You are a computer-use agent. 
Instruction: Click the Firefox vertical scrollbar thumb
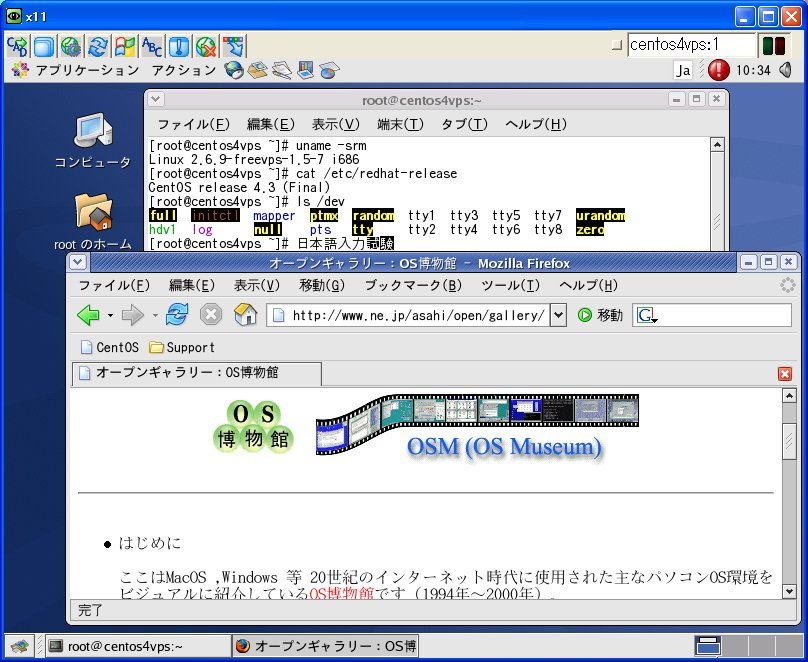tap(789, 442)
